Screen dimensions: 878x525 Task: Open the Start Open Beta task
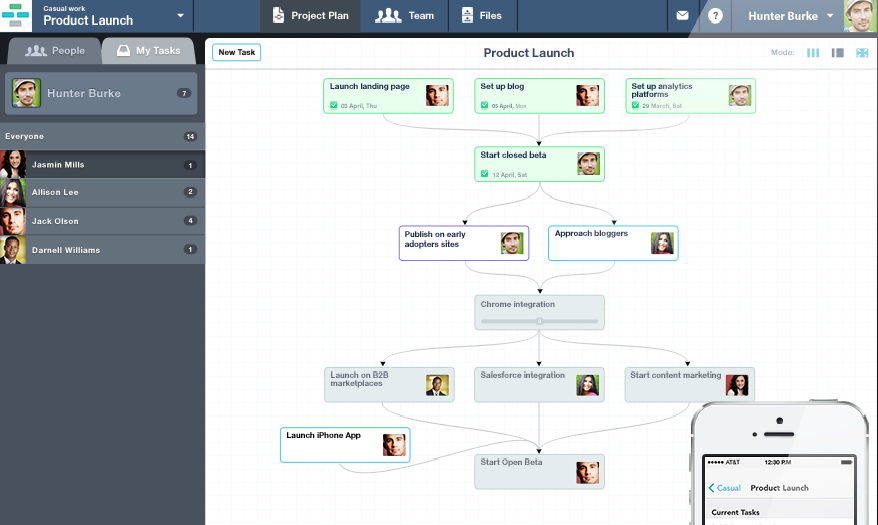click(539, 472)
